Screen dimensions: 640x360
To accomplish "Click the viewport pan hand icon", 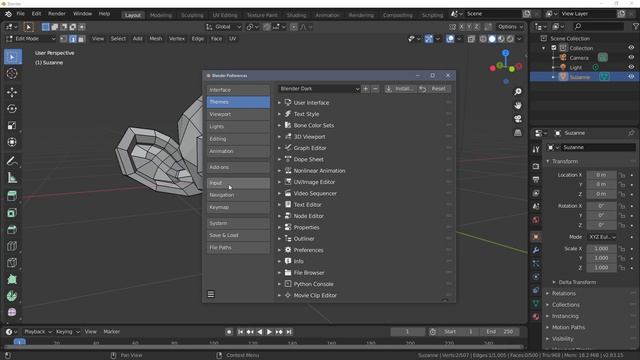I will coord(518,105).
